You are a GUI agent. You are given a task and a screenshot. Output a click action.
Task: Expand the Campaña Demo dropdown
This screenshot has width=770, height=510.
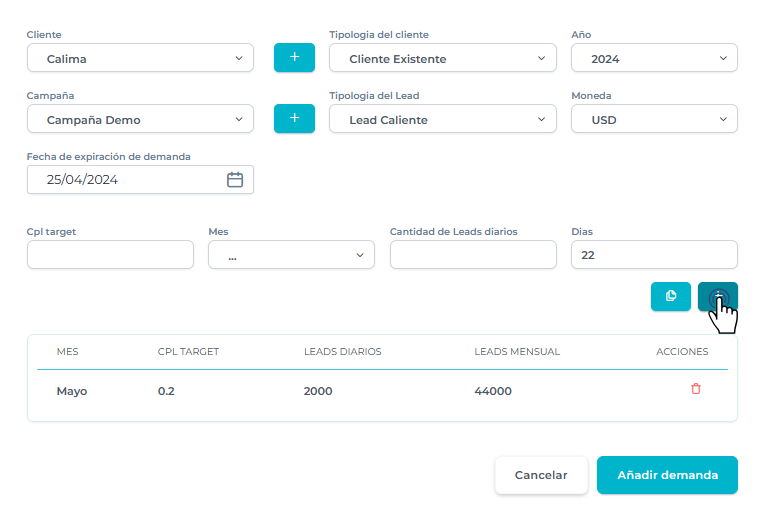click(140, 119)
